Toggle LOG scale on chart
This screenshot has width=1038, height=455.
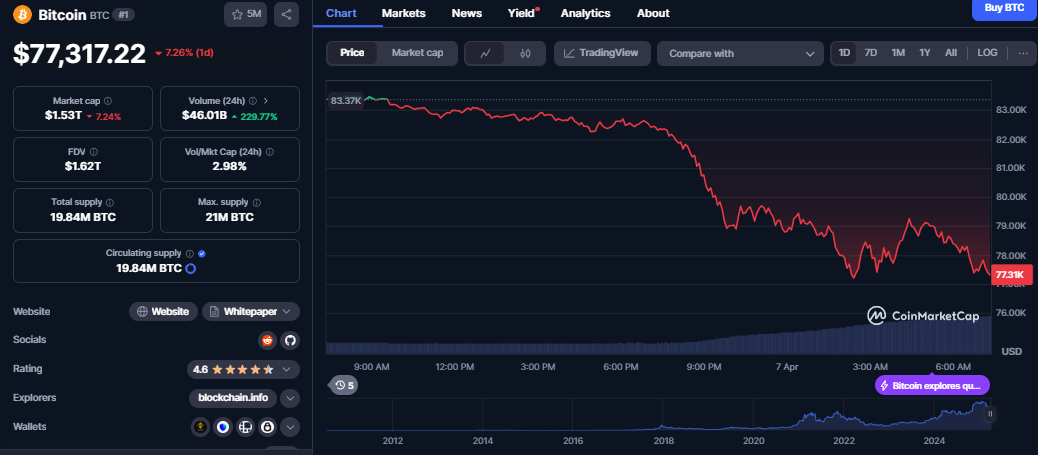pos(987,53)
